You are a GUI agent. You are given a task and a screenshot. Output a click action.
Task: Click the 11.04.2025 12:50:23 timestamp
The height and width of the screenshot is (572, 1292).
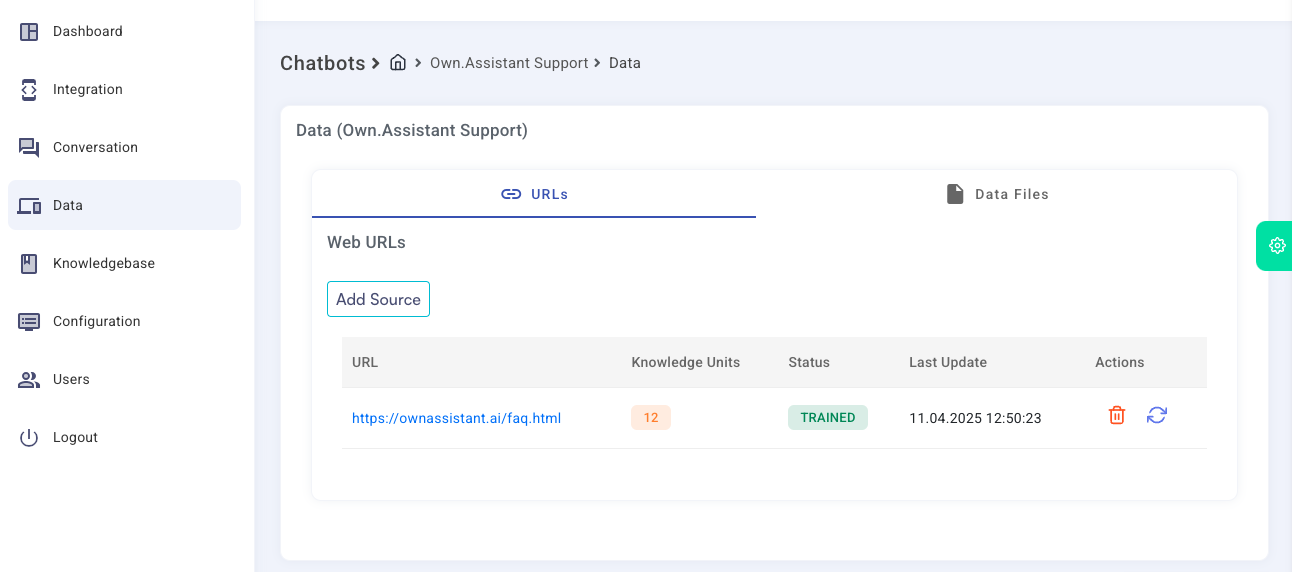[x=975, y=418]
